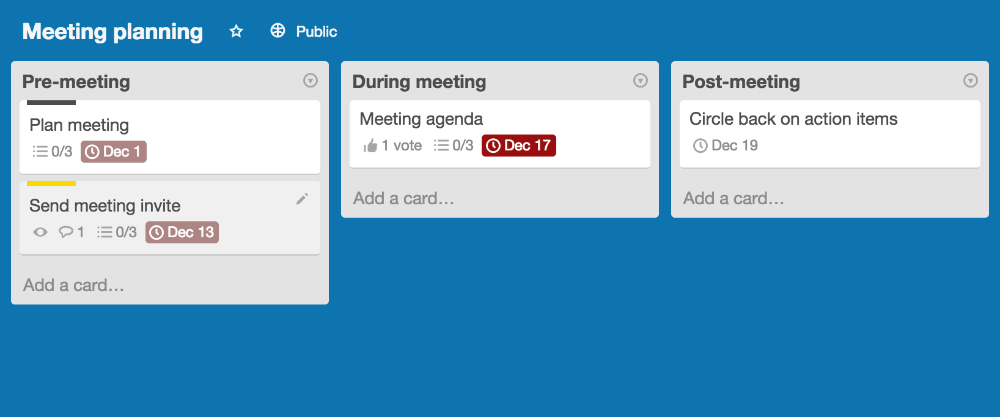Open the Circle back on action items card
The height and width of the screenshot is (417, 1000).
tap(793, 120)
